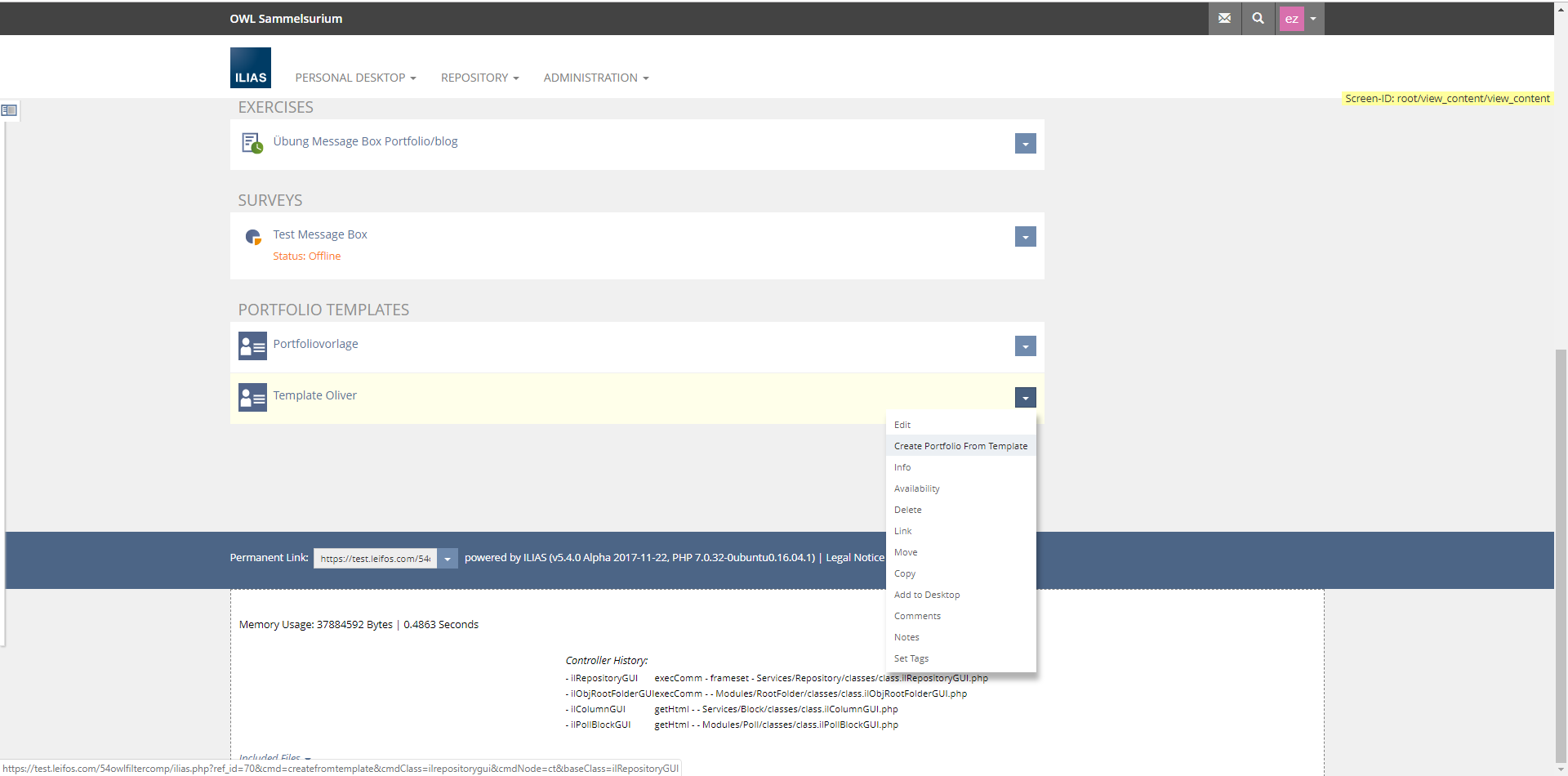Click the Legal Notice link in footer

pos(854,557)
